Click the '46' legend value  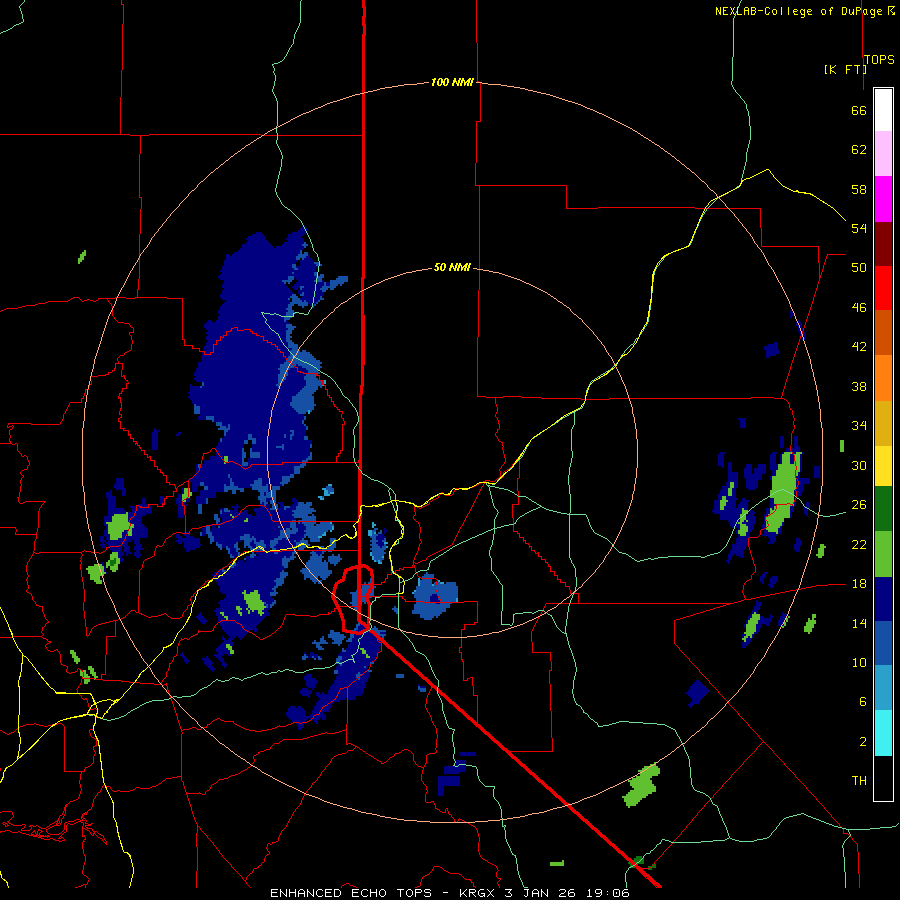859,307
